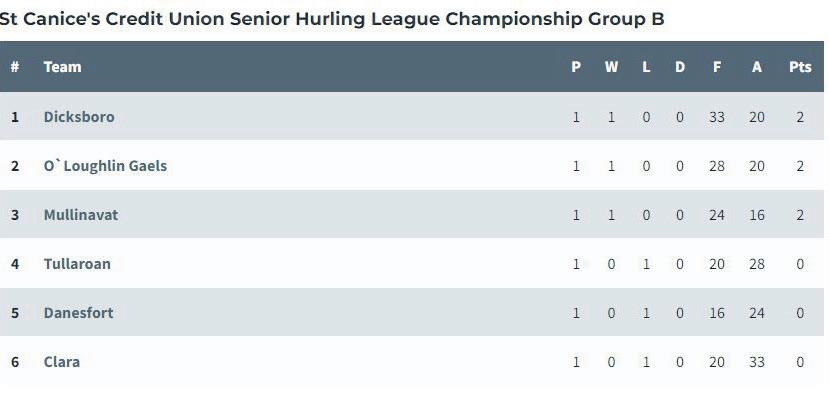Click the Group B championship title heading
This screenshot has height=397, width=829.
click(331, 19)
